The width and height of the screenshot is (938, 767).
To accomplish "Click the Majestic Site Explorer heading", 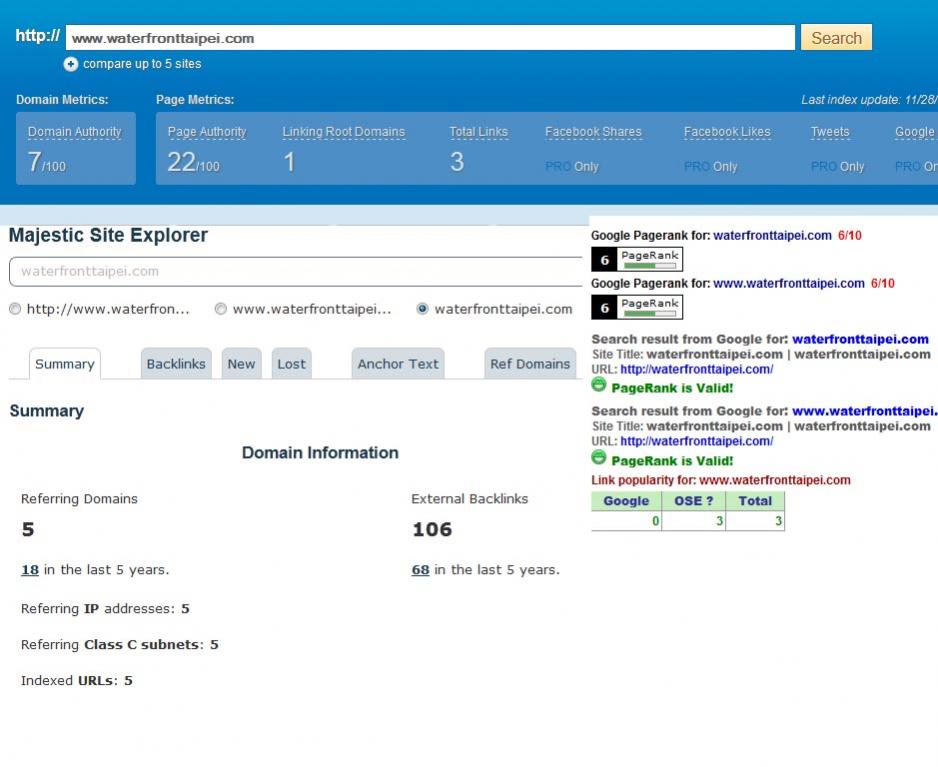I will point(108,235).
